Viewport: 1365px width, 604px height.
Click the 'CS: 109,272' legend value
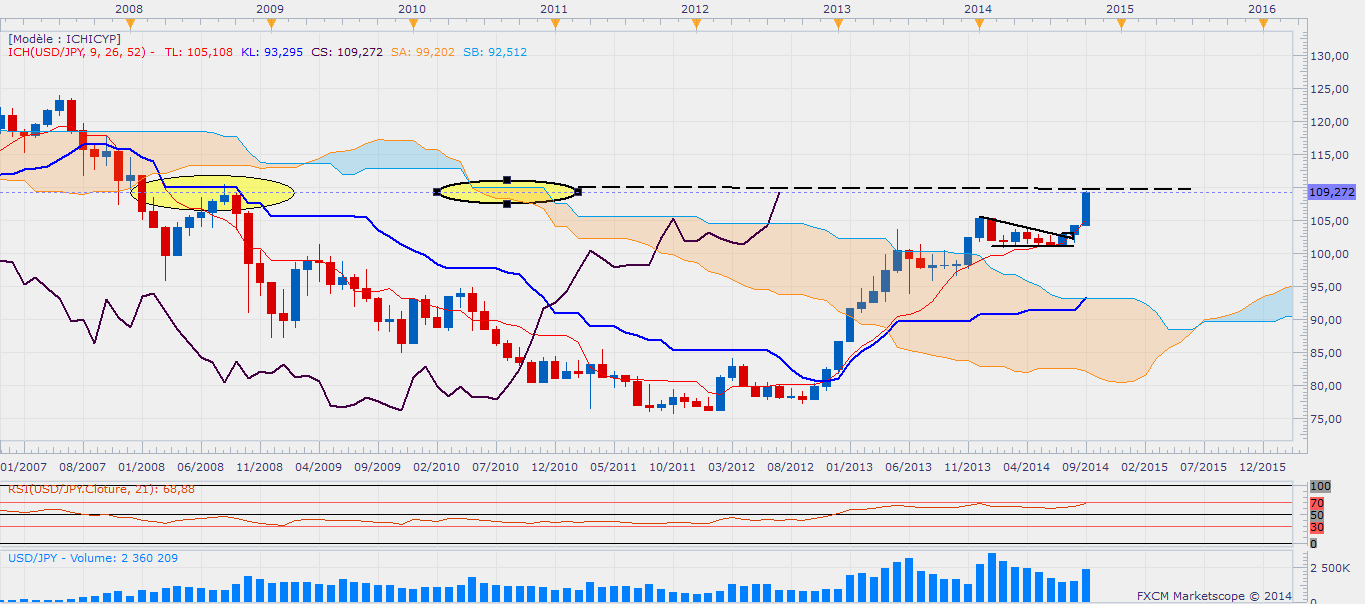[x=346, y=52]
